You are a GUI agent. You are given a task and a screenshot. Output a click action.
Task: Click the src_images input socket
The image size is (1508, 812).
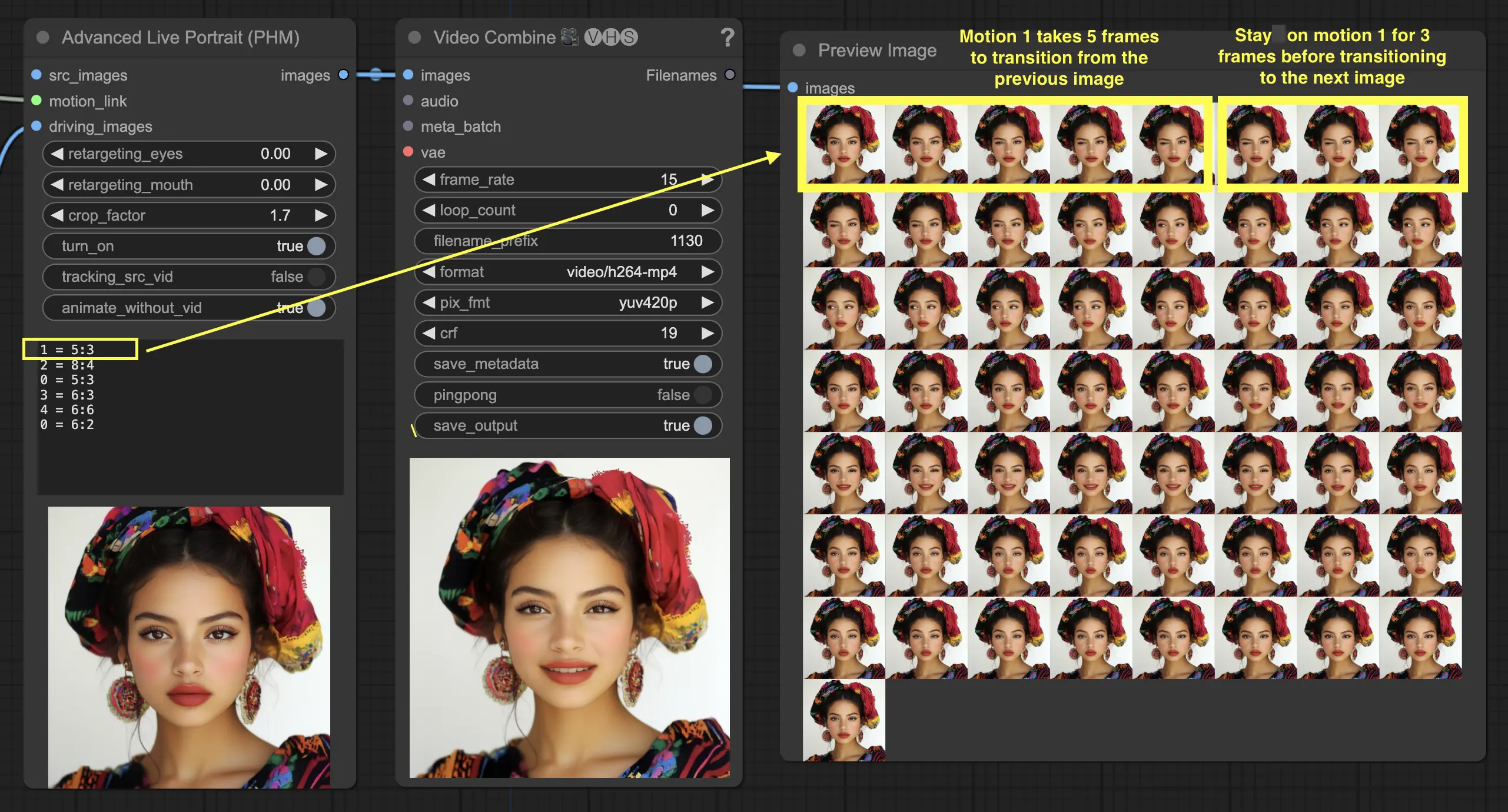[36, 75]
